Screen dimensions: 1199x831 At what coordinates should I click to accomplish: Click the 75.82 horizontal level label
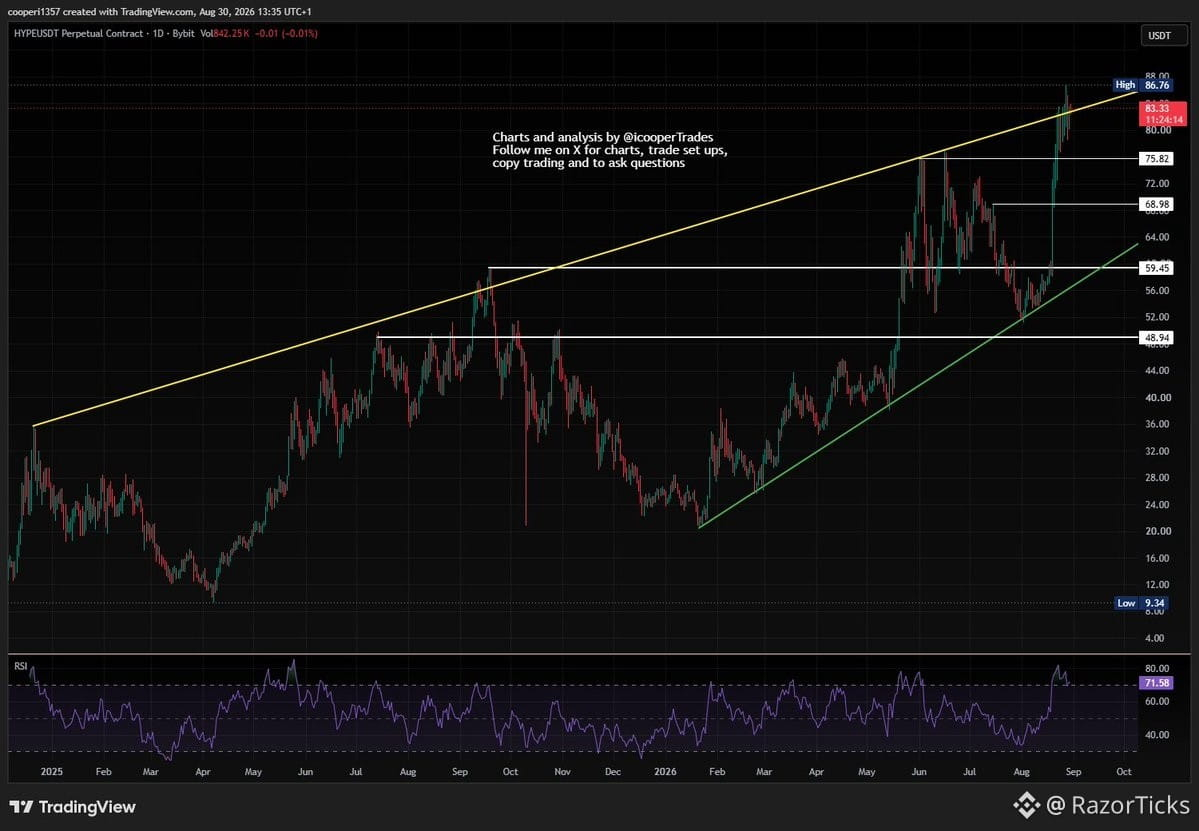pyautogui.click(x=1155, y=159)
